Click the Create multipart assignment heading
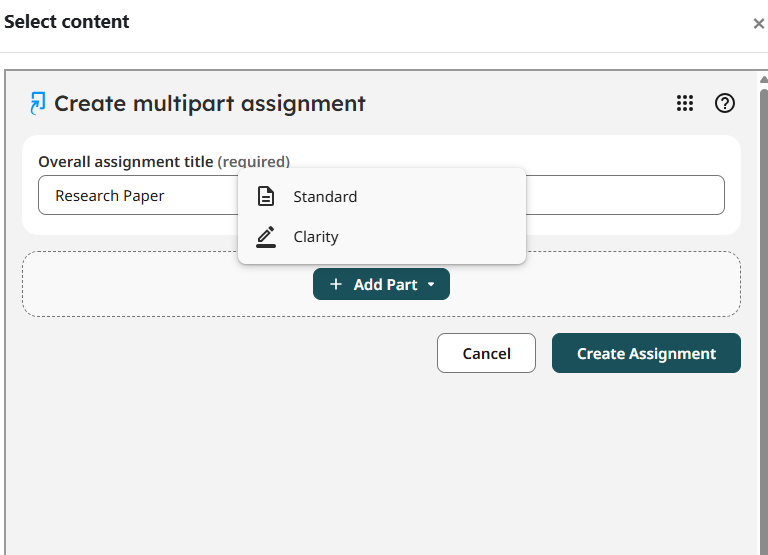The image size is (768, 555). click(x=210, y=103)
